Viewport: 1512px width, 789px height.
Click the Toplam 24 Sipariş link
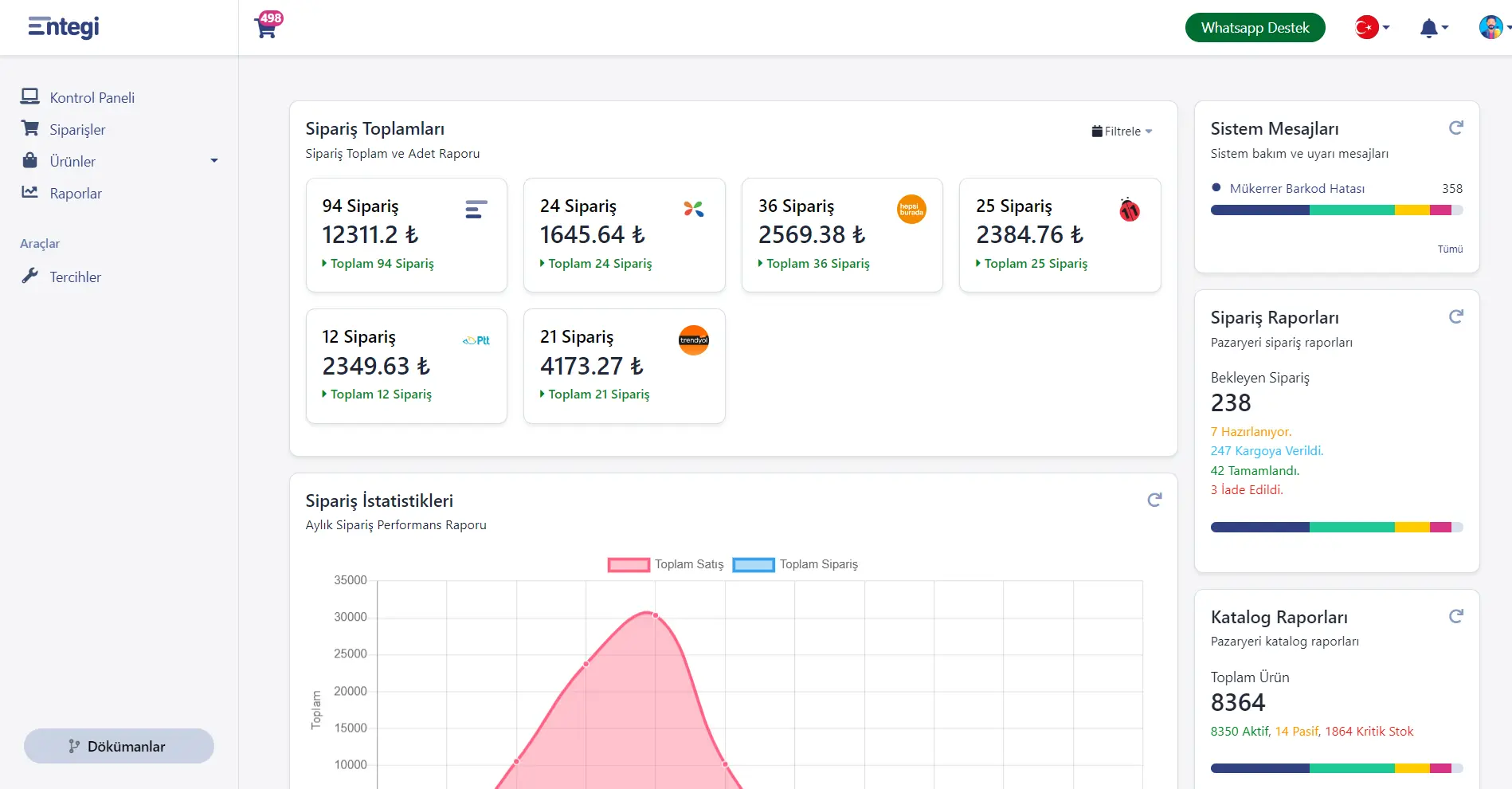[596, 263]
